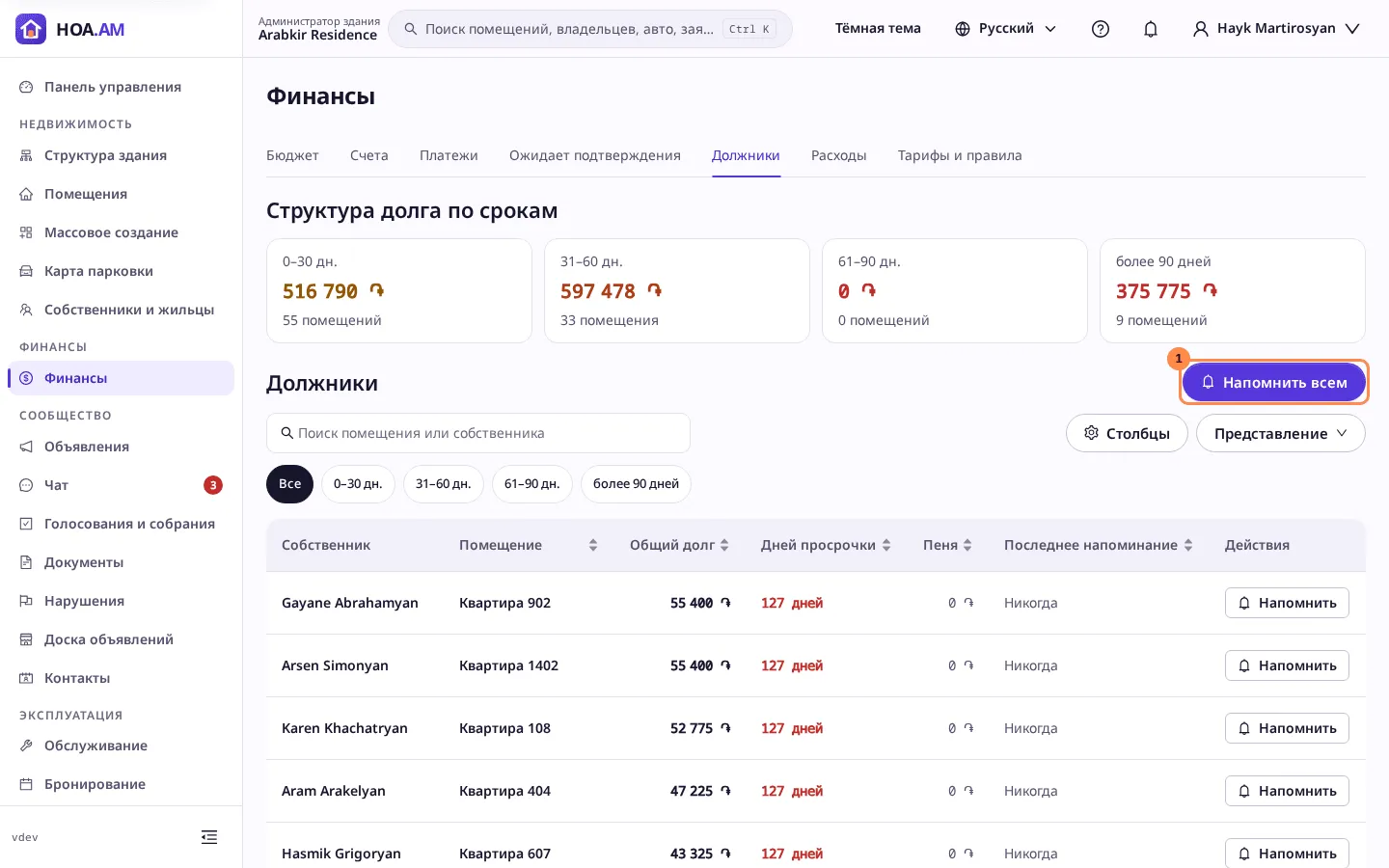Filter debtors by 61–90 дн. chip
This screenshot has width=1389, height=868.
coord(532,484)
